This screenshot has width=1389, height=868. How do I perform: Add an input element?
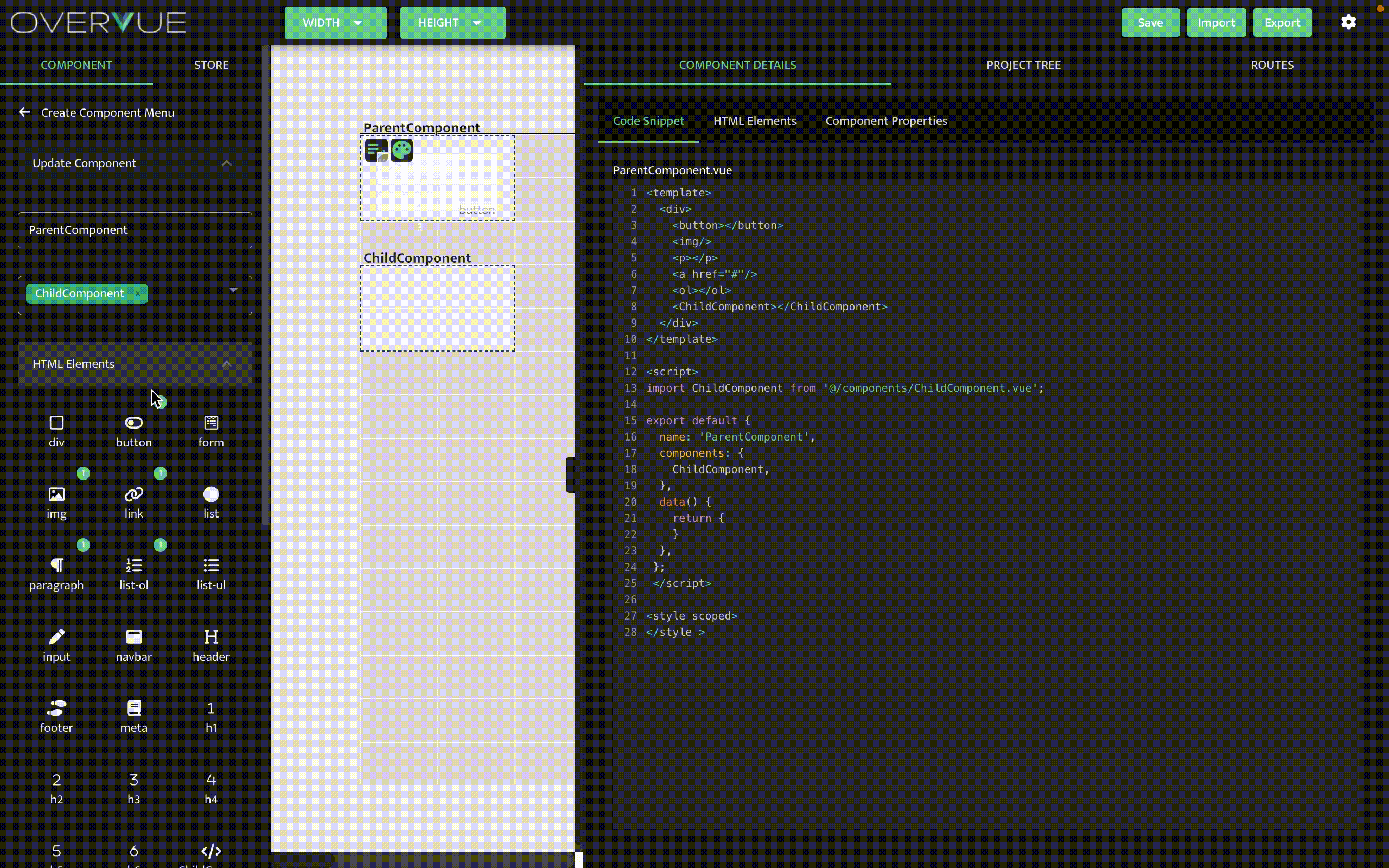(56, 646)
